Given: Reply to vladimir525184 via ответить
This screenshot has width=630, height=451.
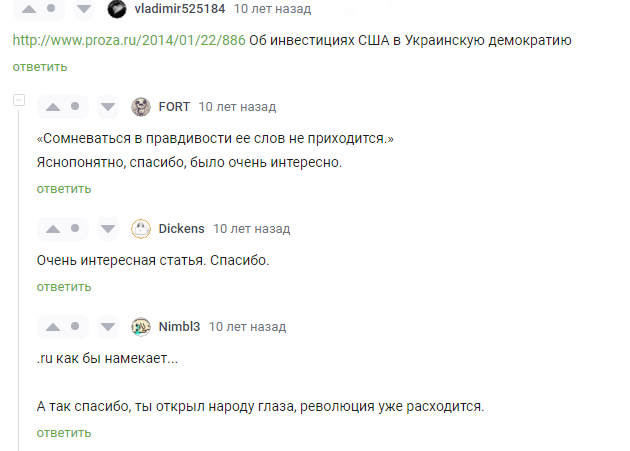Looking at the screenshot, I should point(40,67).
